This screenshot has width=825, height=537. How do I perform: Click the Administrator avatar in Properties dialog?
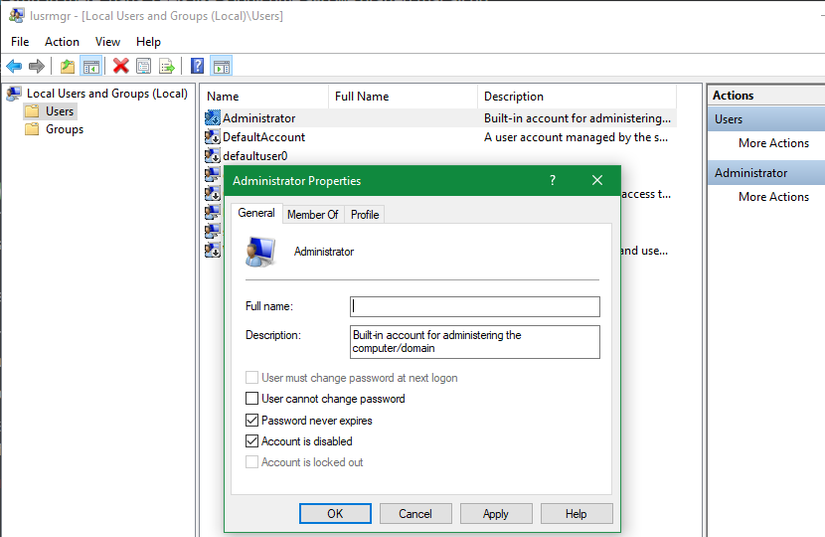coord(260,251)
